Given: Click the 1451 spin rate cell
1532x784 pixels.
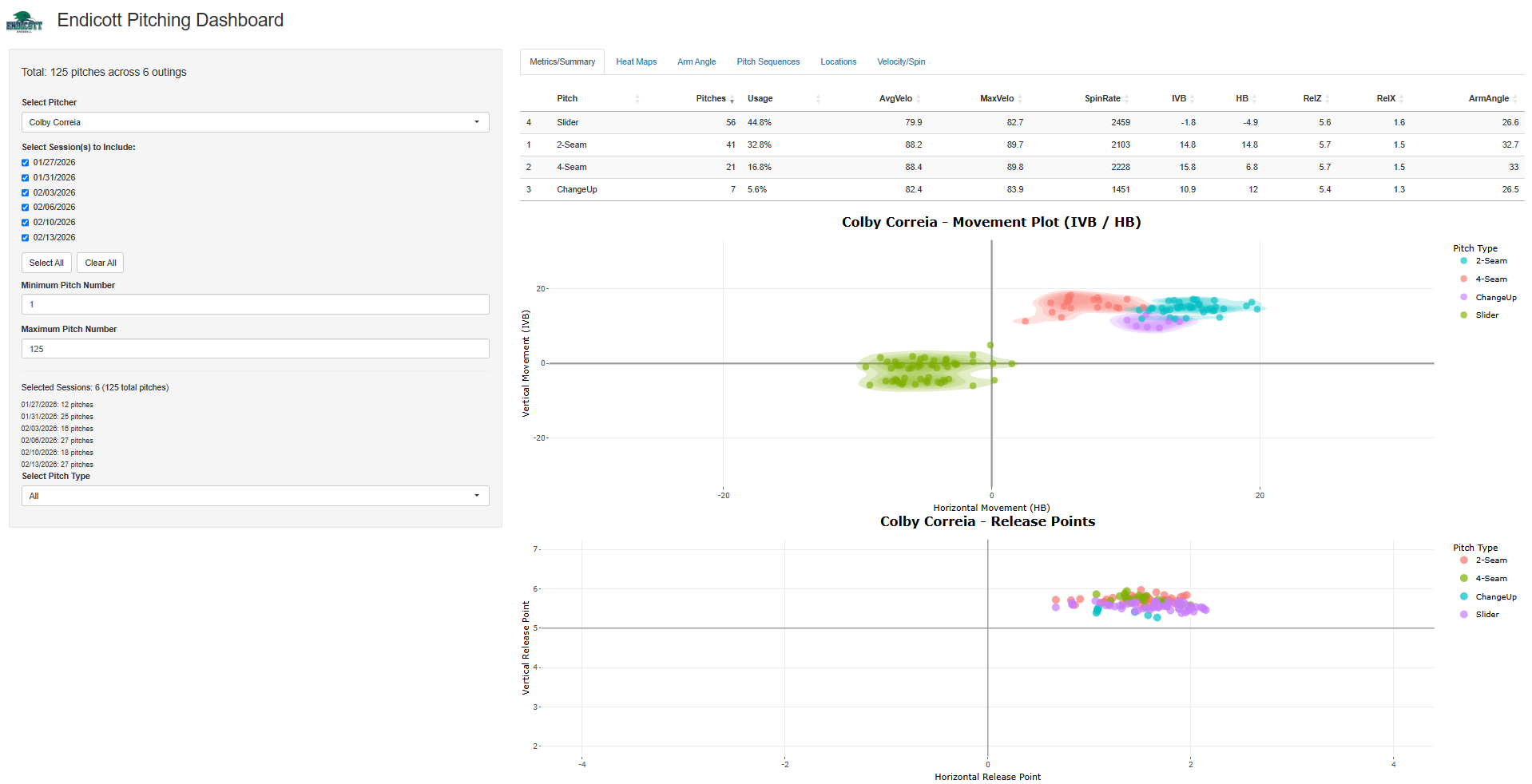Looking at the screenshot, I should (x=1121, y=189).
